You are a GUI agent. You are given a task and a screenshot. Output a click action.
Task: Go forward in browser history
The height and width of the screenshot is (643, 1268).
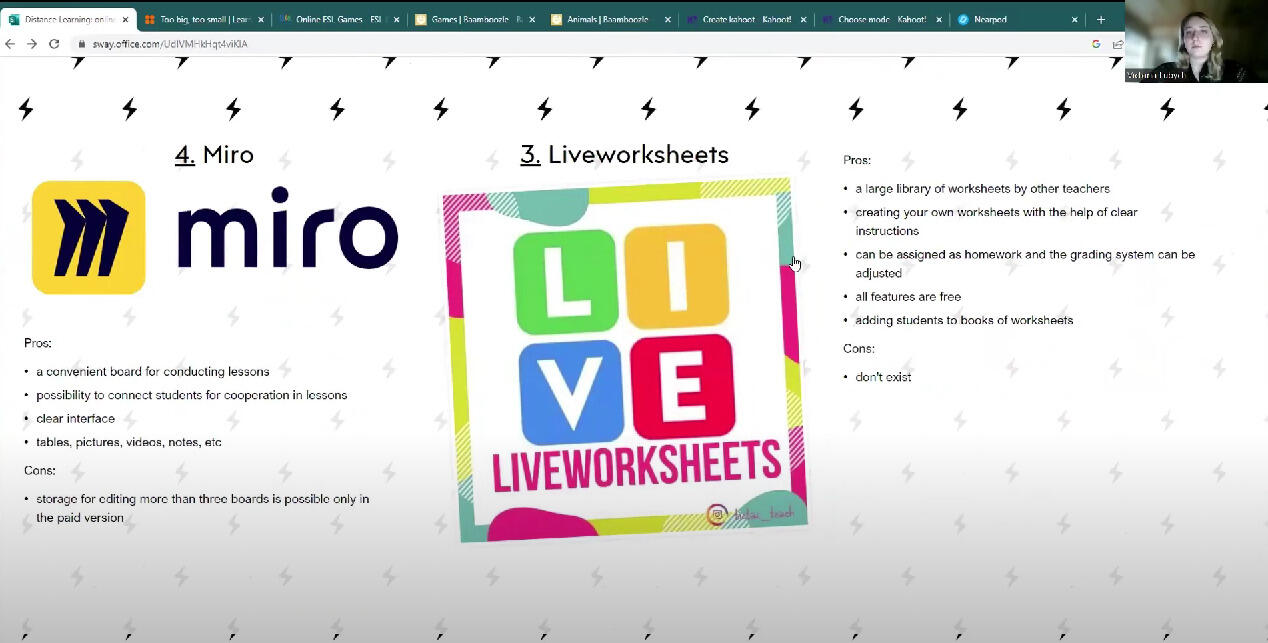pyautogui.click(x=32, y=44)
